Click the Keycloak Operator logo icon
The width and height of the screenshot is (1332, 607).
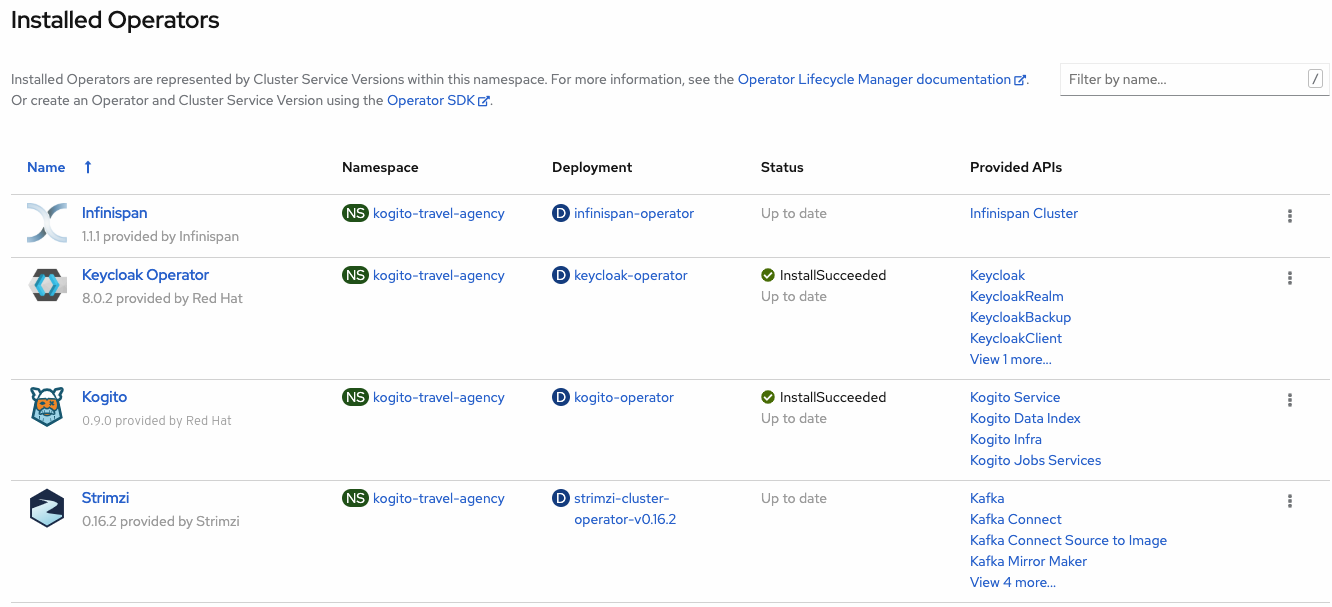[46, 284]
